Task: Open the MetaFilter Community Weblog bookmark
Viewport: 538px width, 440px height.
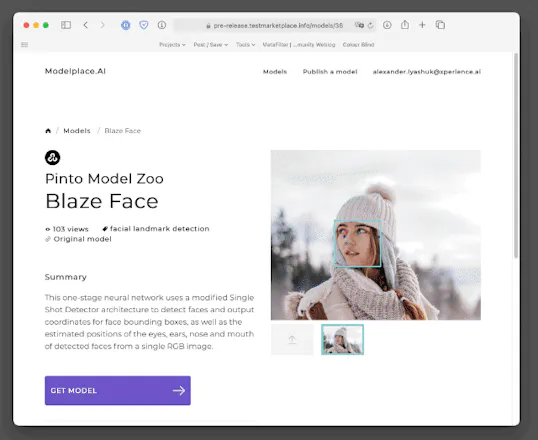Action: tap(299, 45)
